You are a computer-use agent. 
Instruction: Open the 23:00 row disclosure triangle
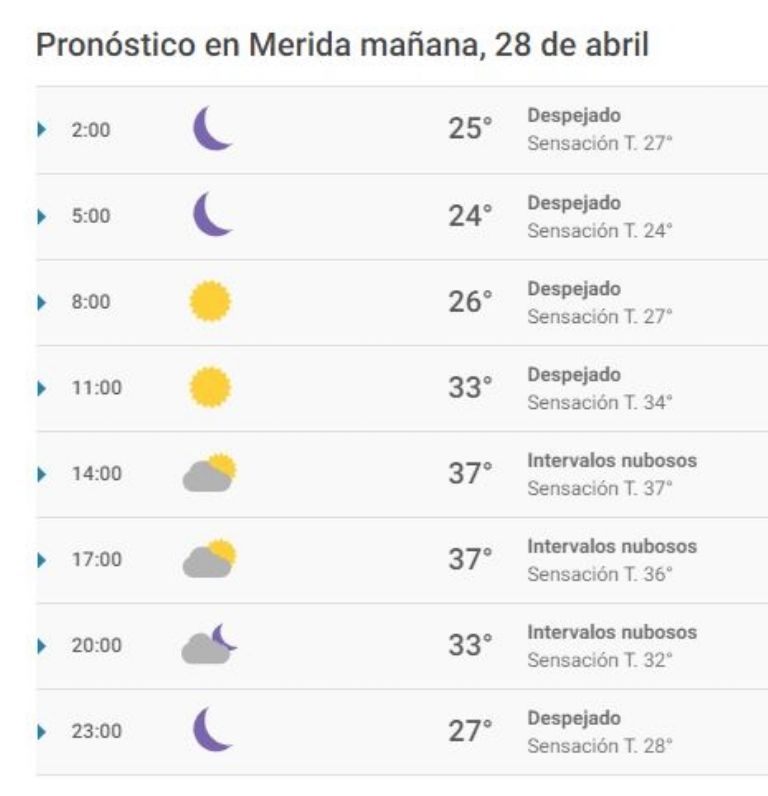(x=42, y=732)
